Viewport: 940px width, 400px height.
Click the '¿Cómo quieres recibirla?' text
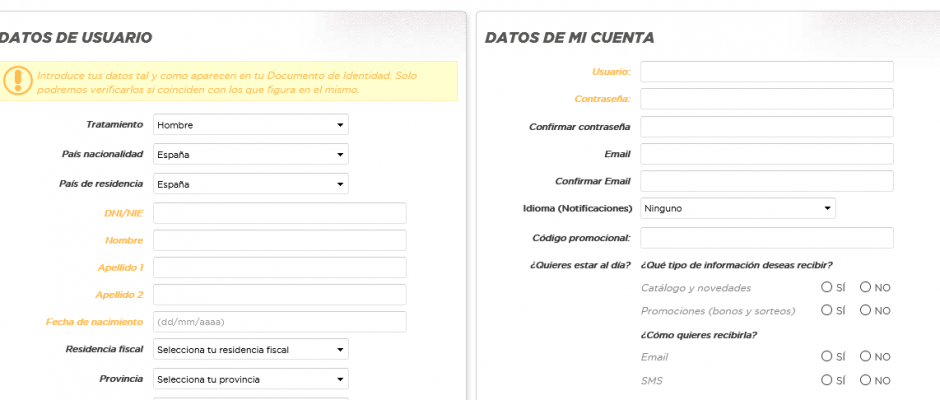tap(699, 335)
